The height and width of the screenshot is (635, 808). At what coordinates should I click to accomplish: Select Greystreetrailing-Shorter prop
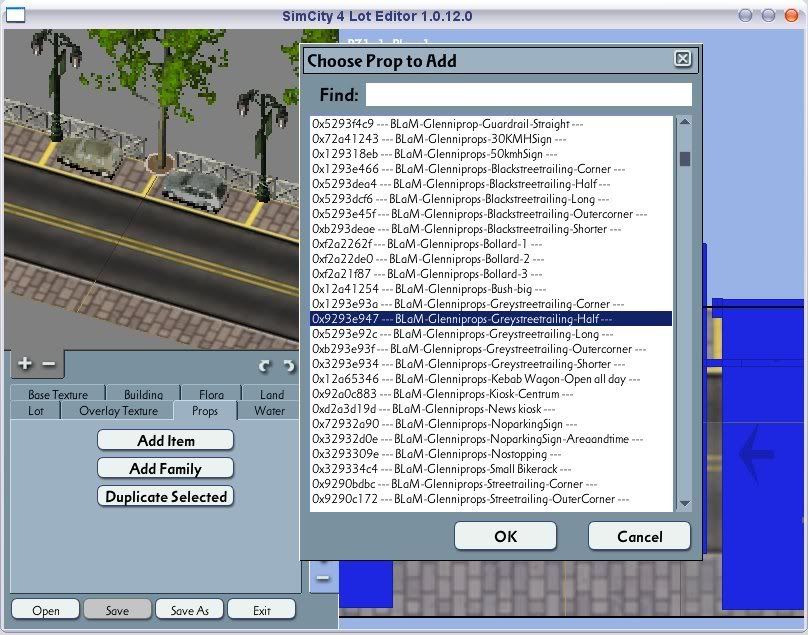pyautogui.click(x=492, y=364)
